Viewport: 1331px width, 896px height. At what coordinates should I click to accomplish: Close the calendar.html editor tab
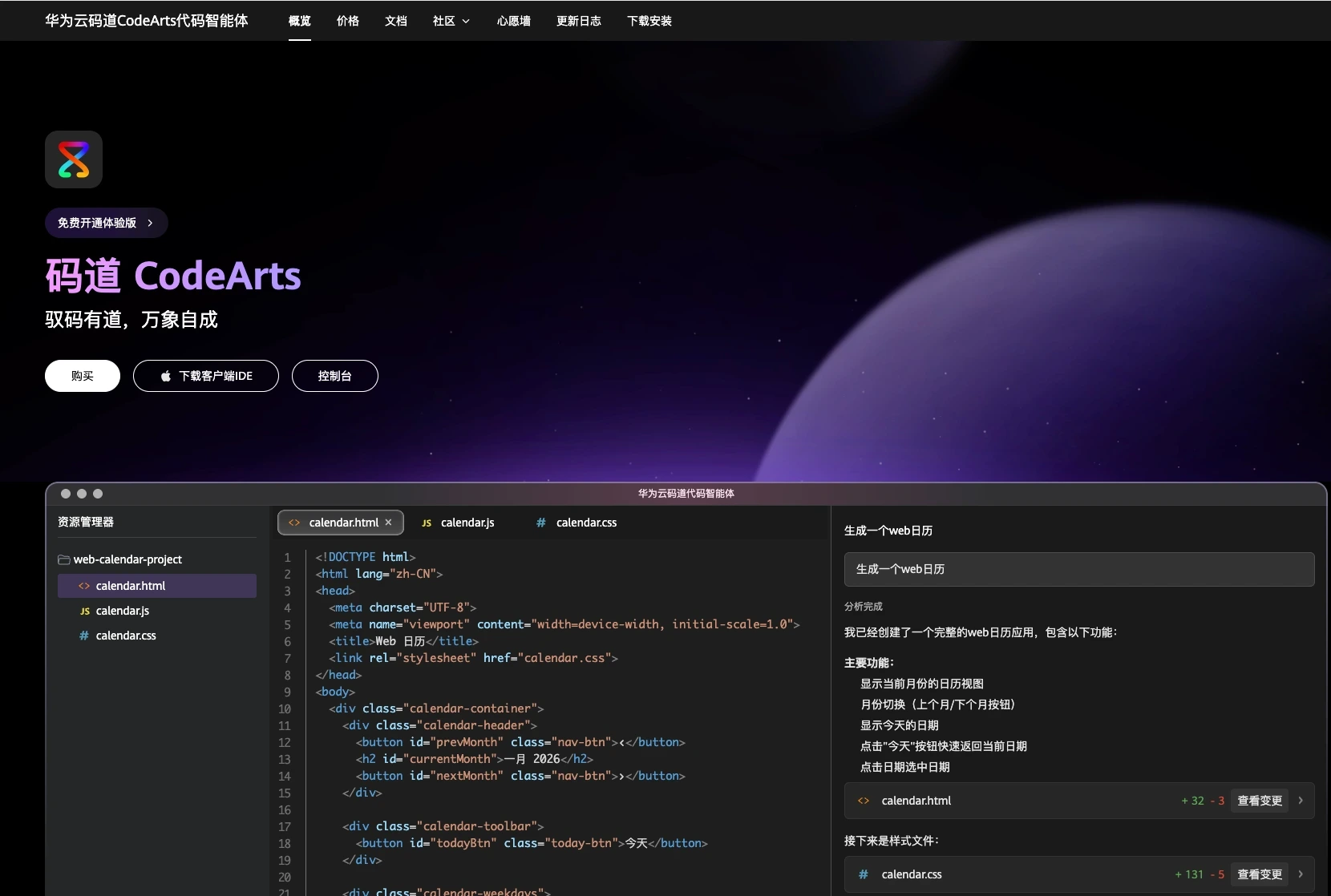[x=389, y=523]
